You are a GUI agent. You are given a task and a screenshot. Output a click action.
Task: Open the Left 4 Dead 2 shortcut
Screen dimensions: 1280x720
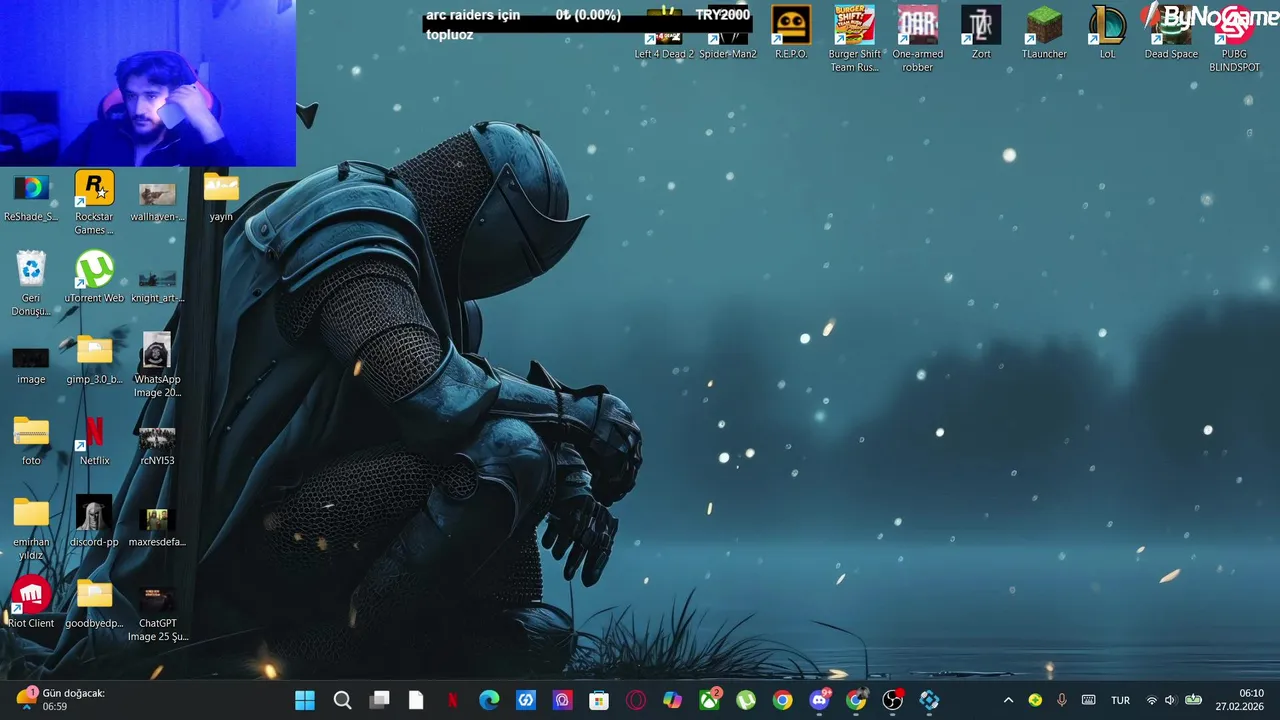664,32
